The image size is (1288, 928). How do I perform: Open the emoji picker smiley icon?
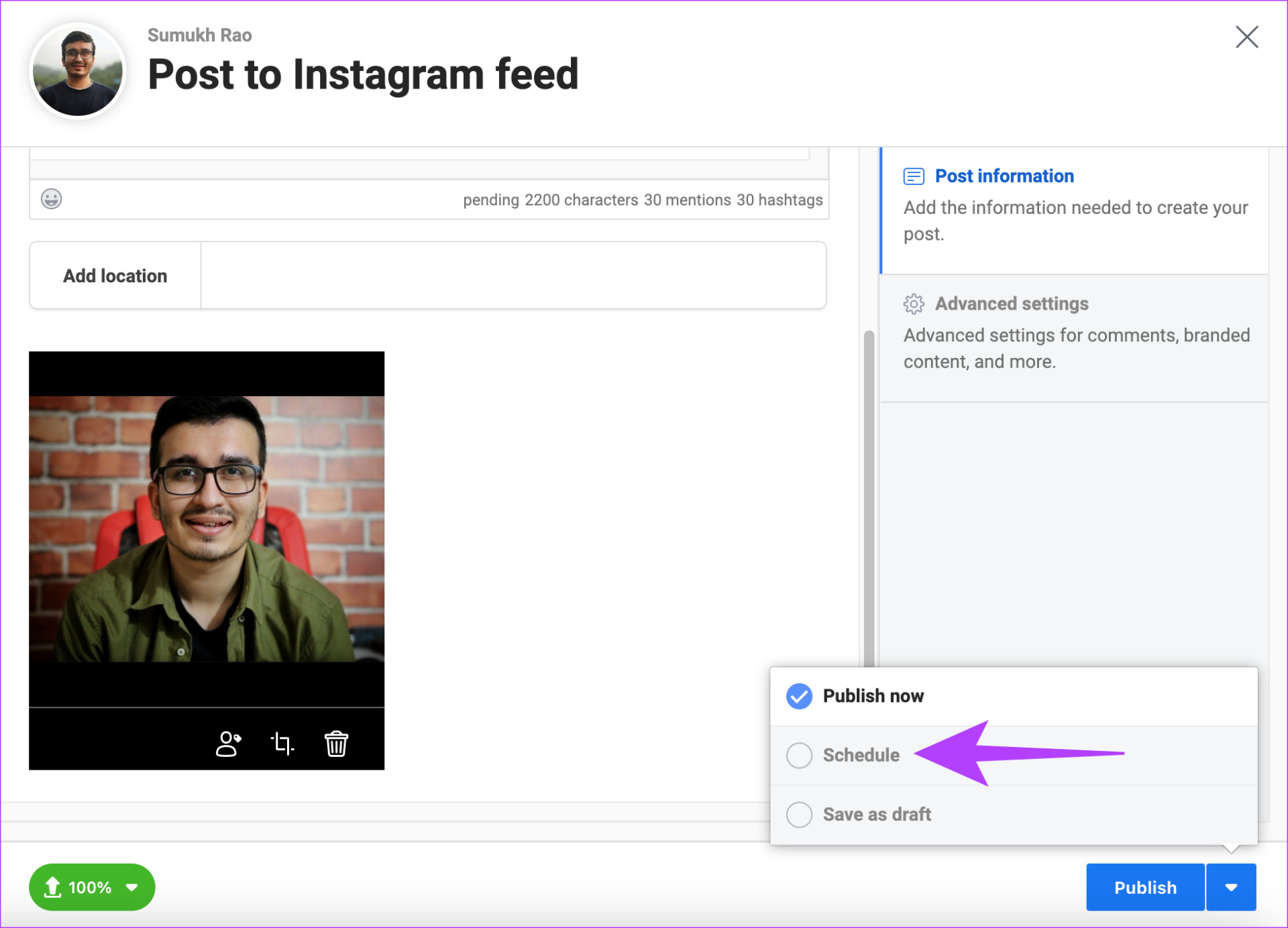point(52,199)
